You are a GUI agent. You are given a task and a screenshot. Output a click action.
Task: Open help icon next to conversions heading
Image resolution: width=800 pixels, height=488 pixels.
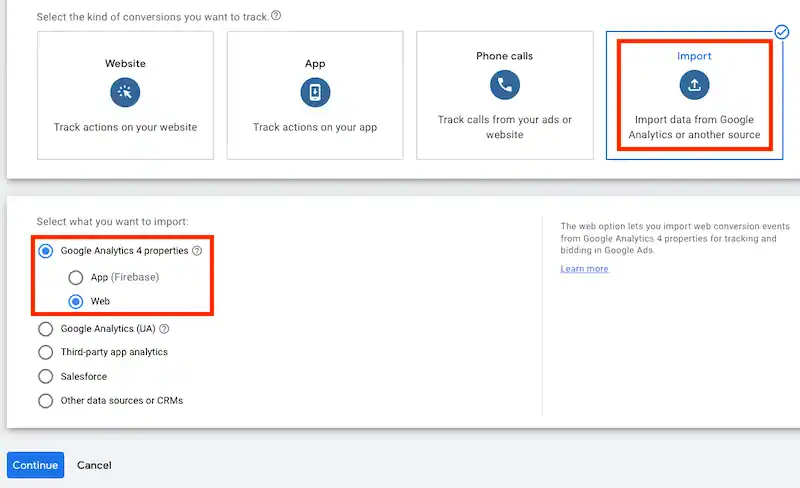pos(276,15)
